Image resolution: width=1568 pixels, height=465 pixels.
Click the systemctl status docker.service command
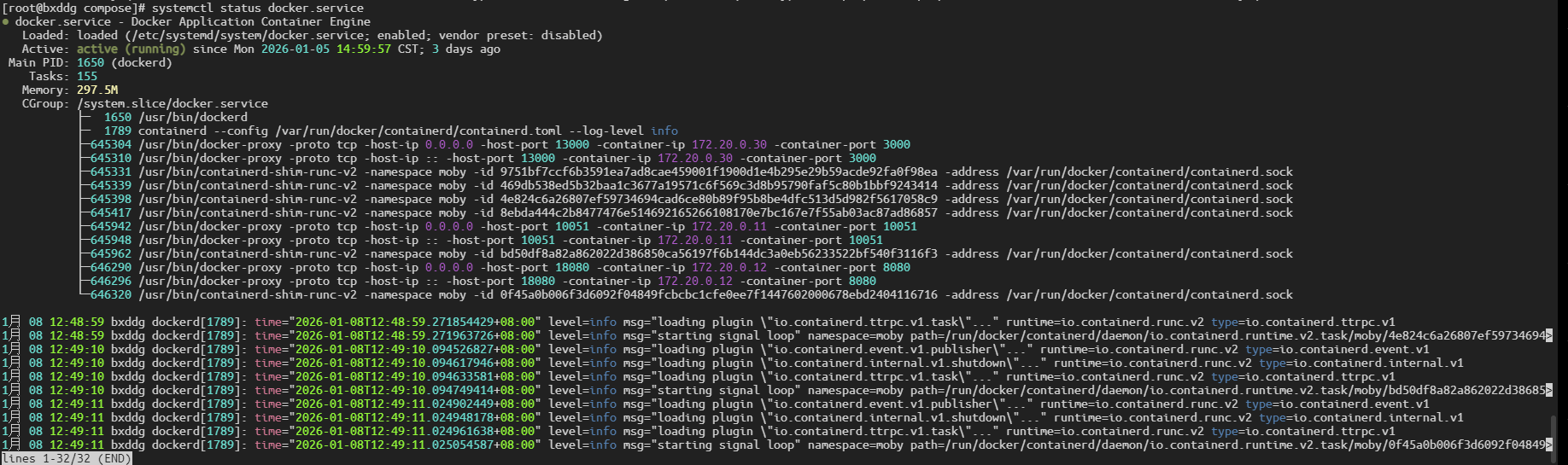point(258,9)
